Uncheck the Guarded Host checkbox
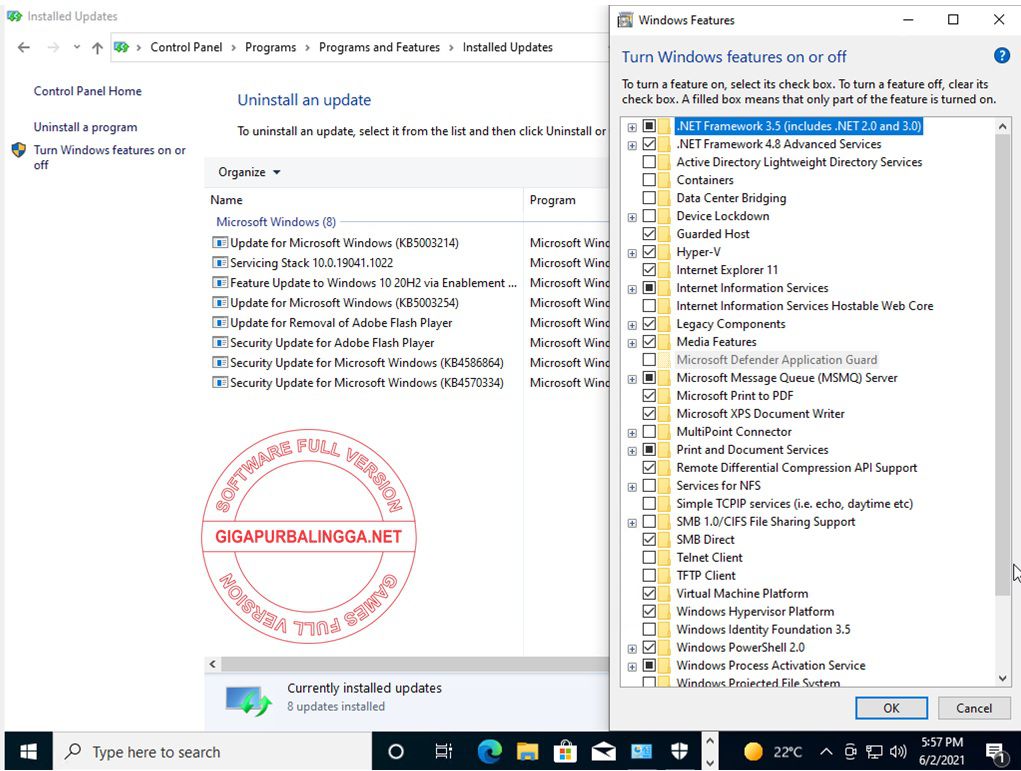The width and height of the screenshot is (1021, 771). pyautogui.click(x=649, y=234)
